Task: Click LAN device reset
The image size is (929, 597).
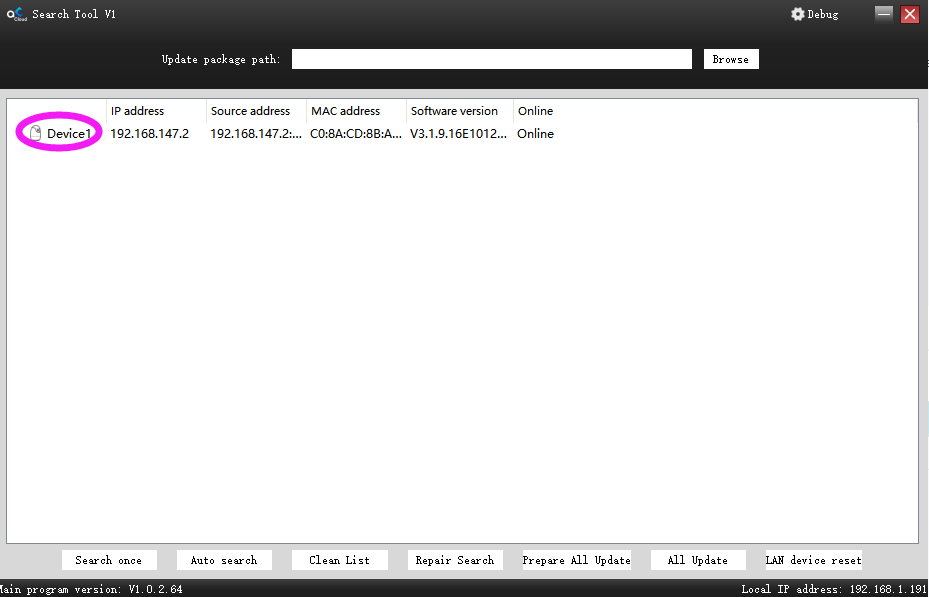Action: 813,560
